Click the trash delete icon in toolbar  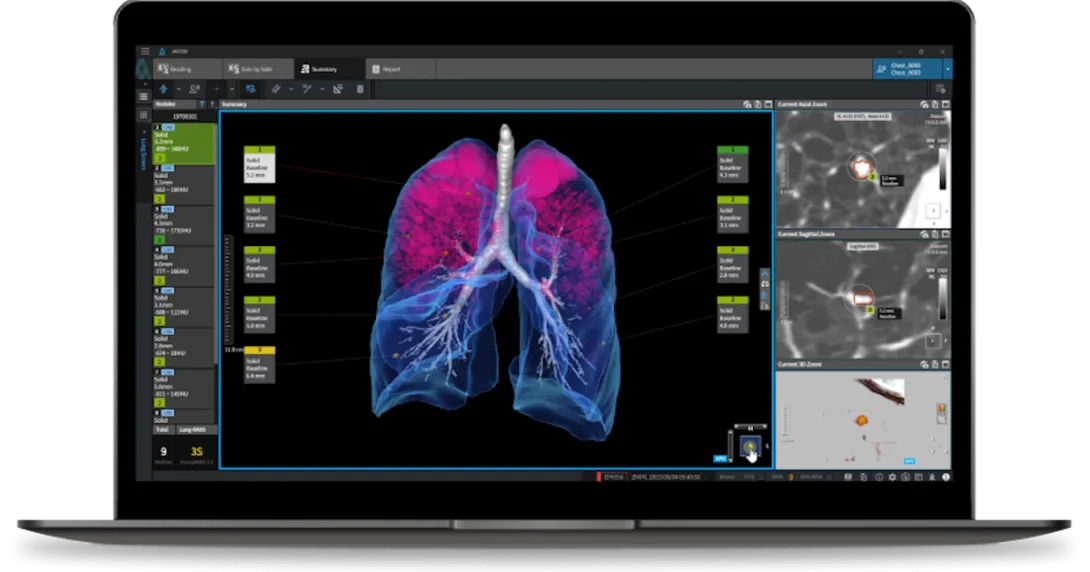[360, 89]
